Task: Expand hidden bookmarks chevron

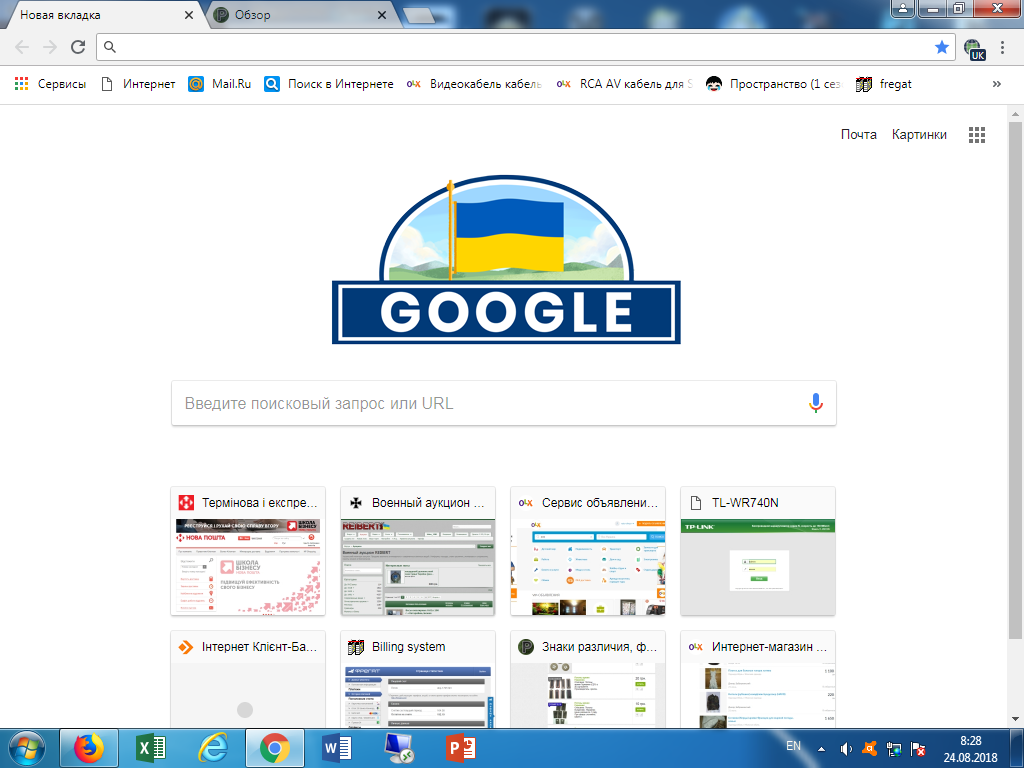Action: [997, 84]
